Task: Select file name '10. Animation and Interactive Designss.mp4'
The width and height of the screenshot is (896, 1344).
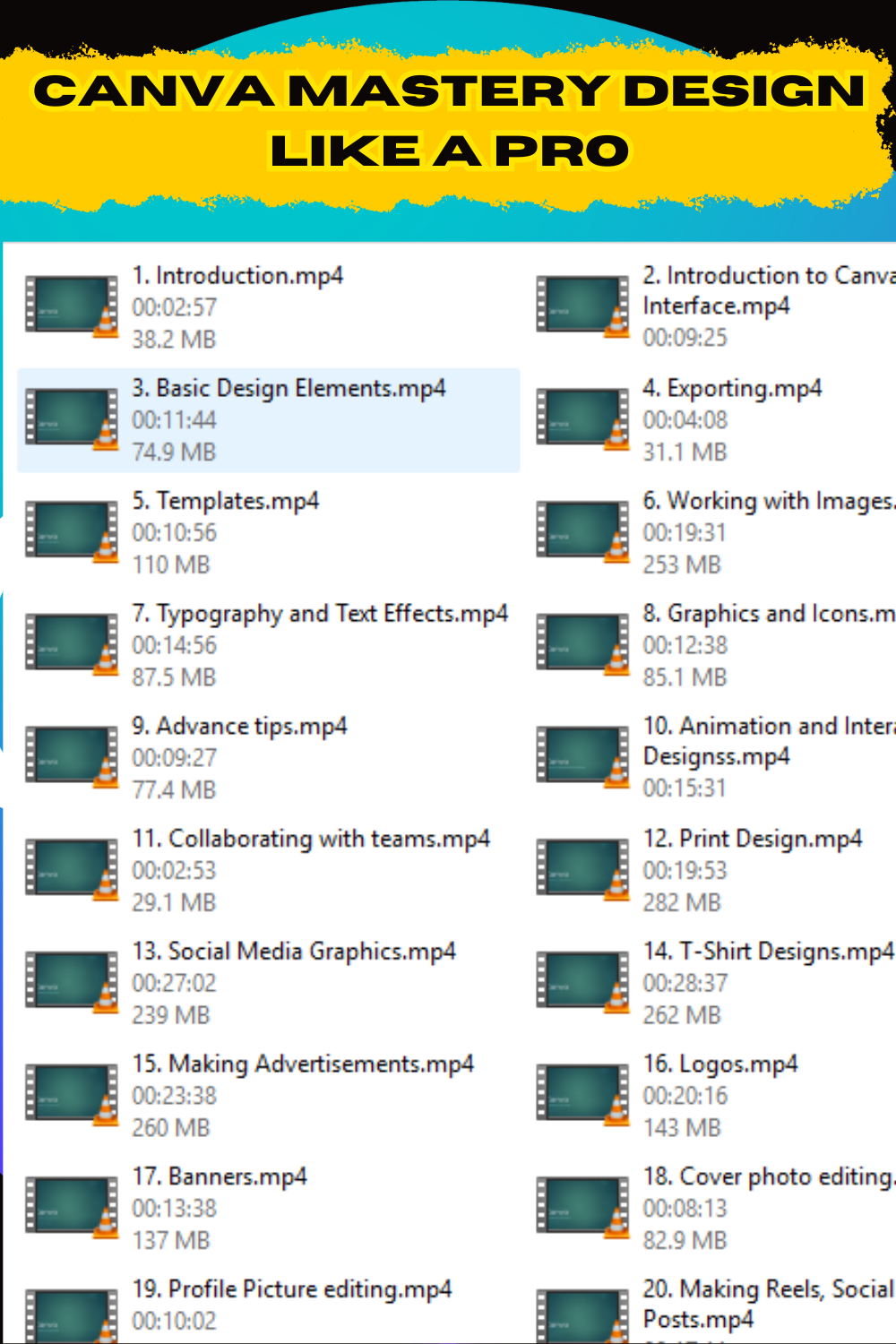Action: tap(769, 741)
